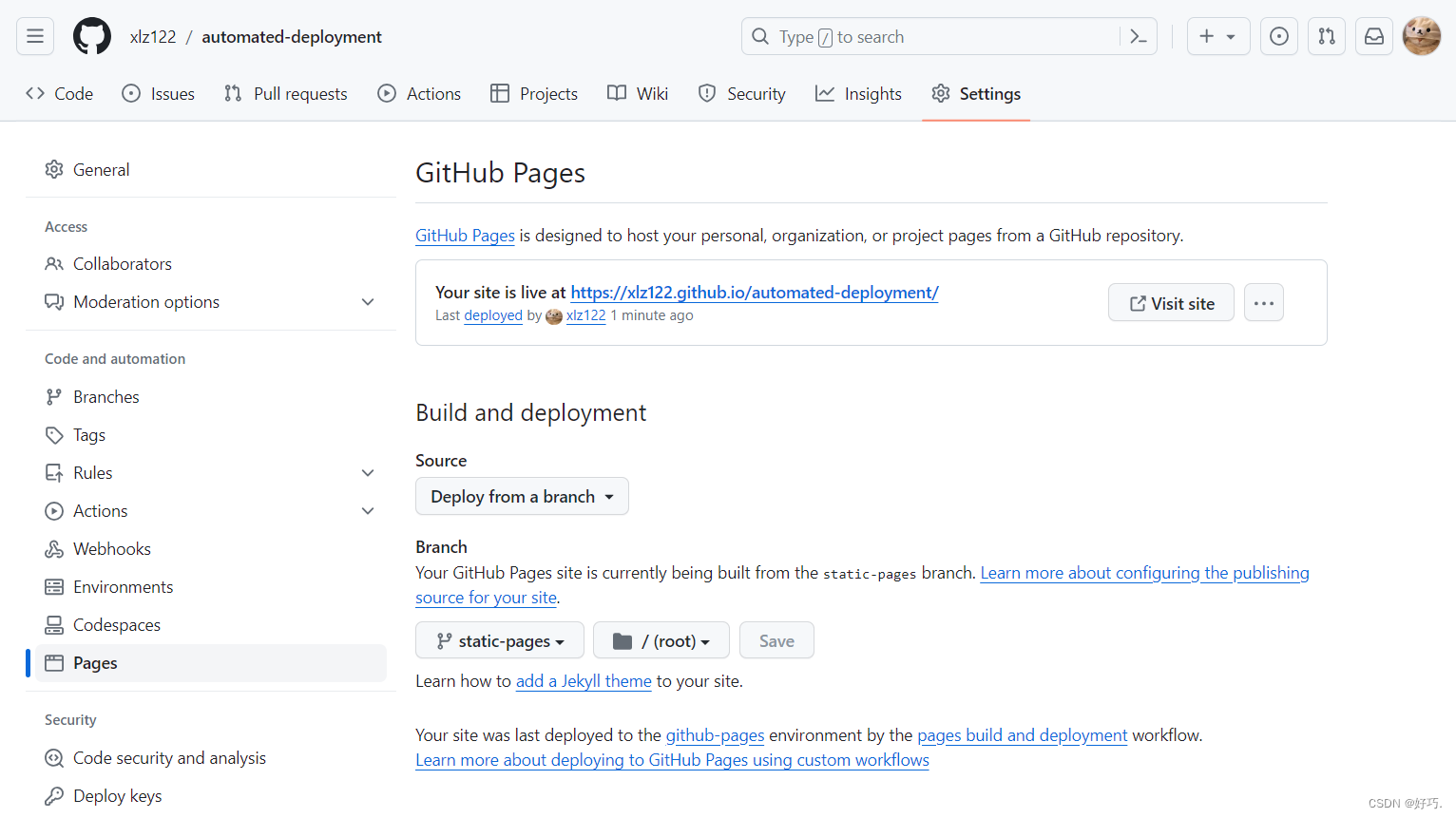Select the Settings tab
The width and height of the screenshot is (1456, 818).
coord(976,93)
